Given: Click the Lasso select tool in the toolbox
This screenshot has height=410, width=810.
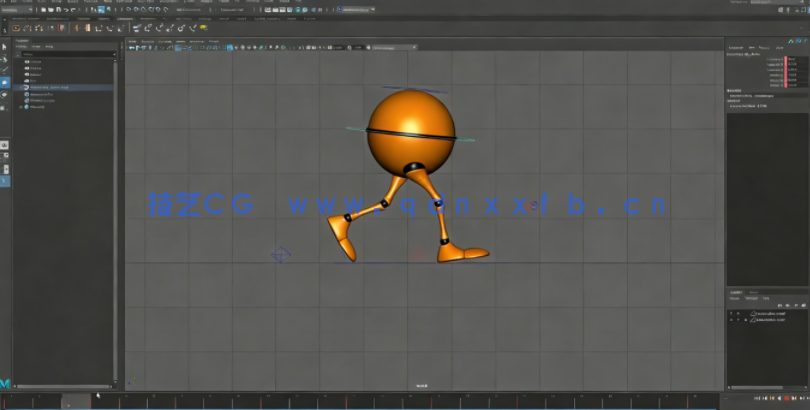Looking at the screenshot, I should 5,58.
